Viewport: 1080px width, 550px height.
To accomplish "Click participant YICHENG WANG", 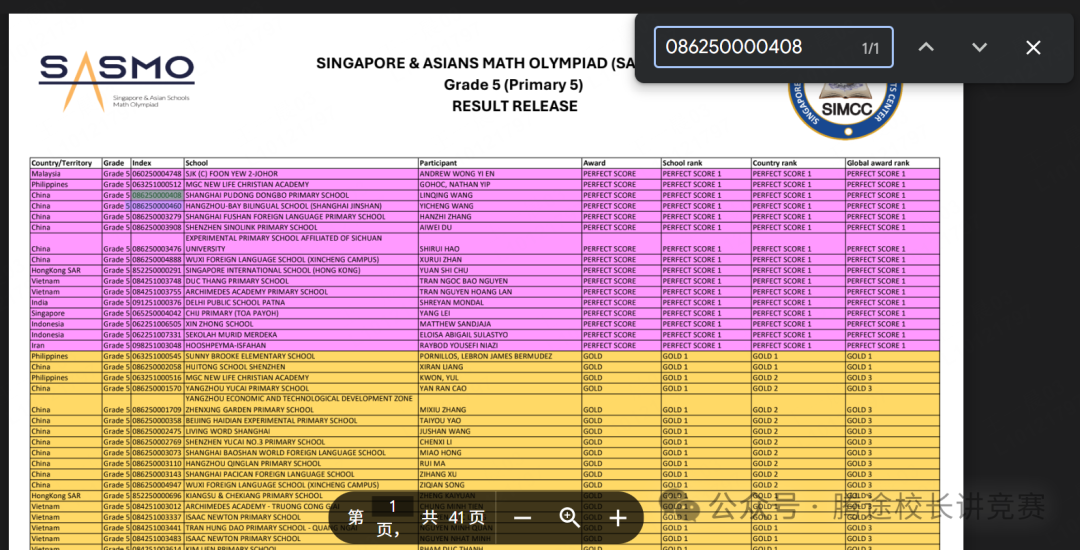I will tap(446, 206).
